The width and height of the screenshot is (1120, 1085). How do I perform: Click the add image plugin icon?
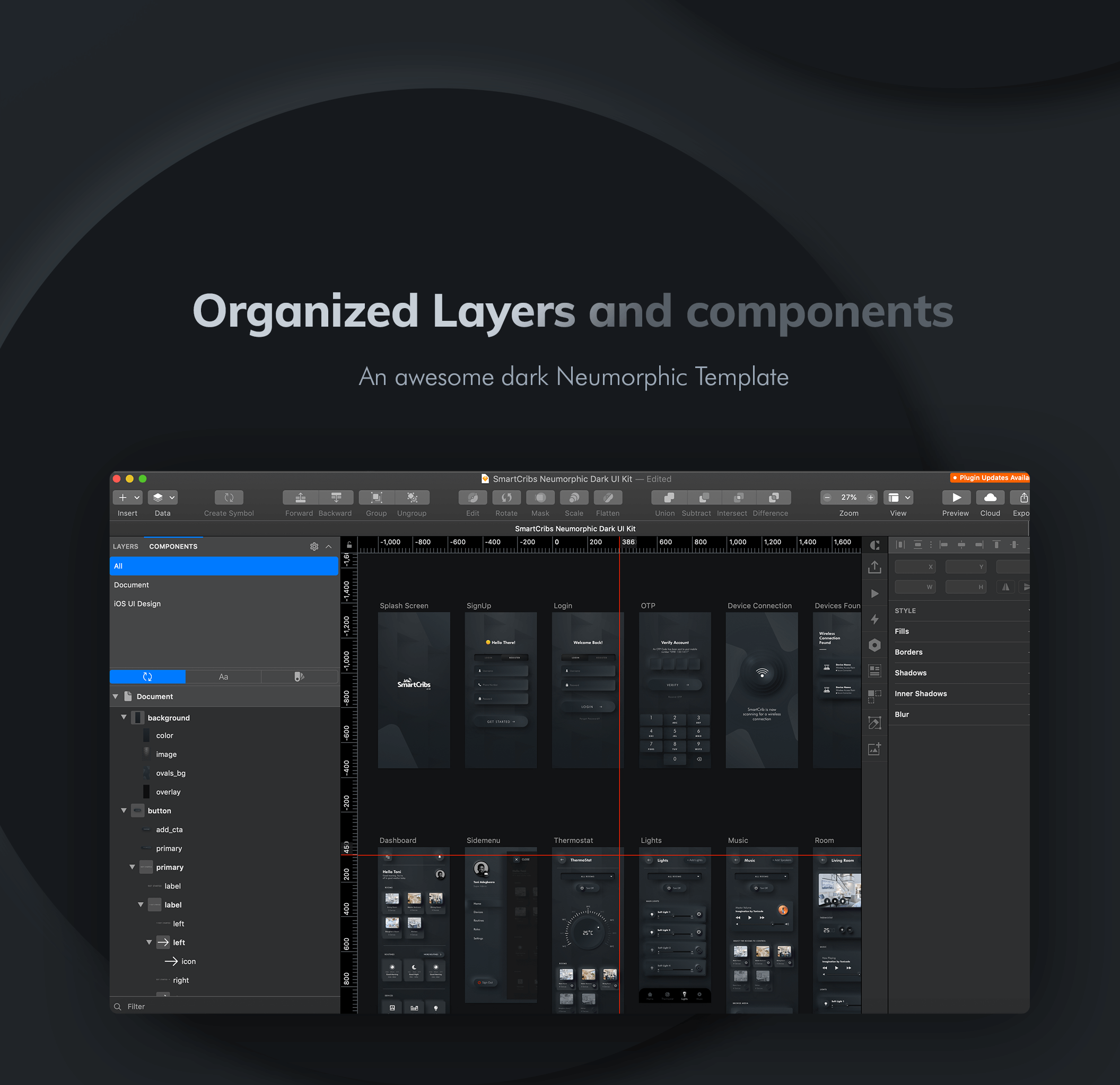874,749
